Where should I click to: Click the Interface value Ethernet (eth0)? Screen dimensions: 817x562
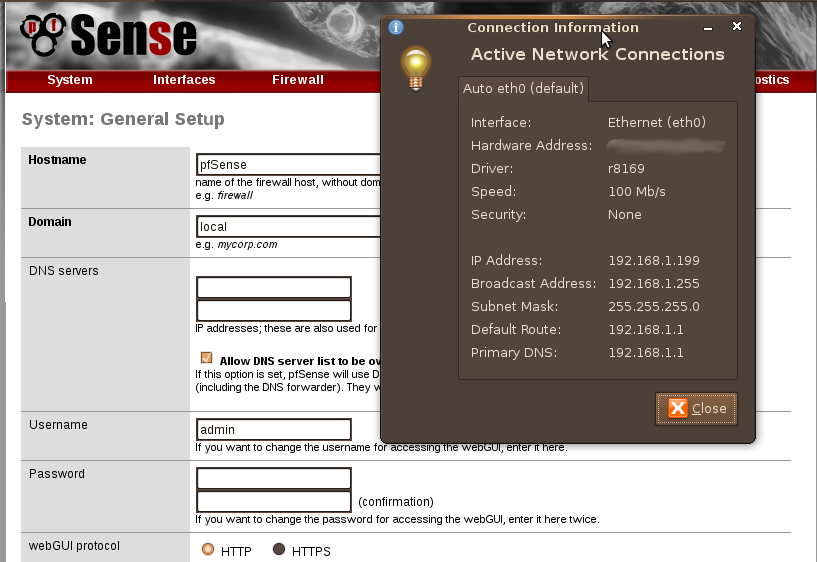(657, 122)
